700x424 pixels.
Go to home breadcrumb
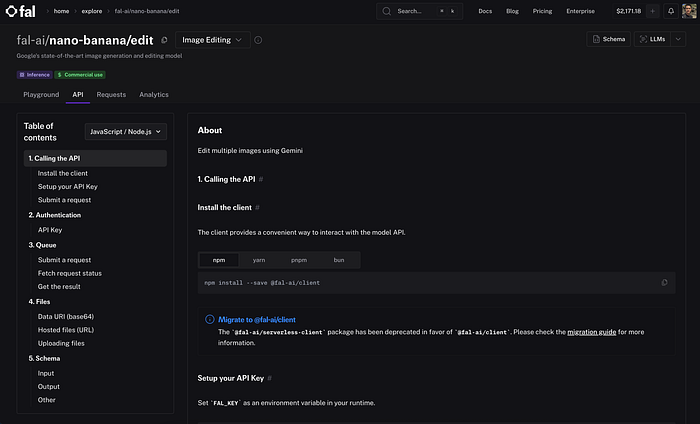point(62,11)
